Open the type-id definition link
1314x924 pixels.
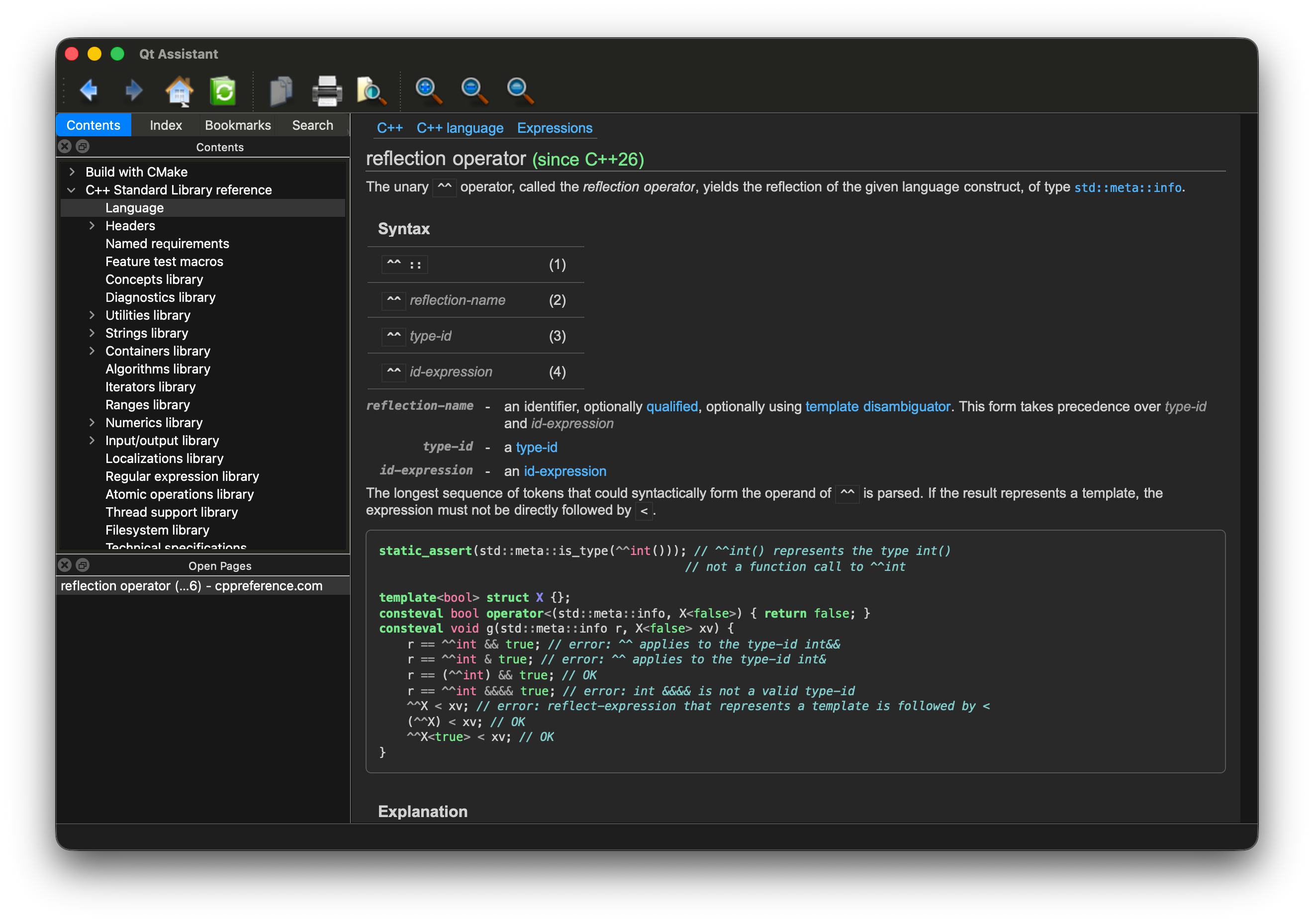tap(536, 448)
